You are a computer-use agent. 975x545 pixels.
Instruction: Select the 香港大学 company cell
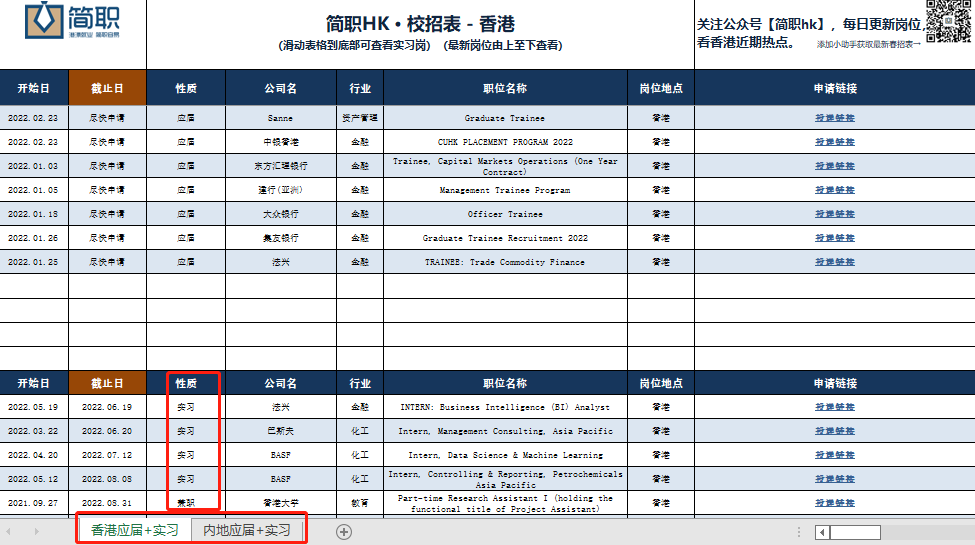(280, 503)
